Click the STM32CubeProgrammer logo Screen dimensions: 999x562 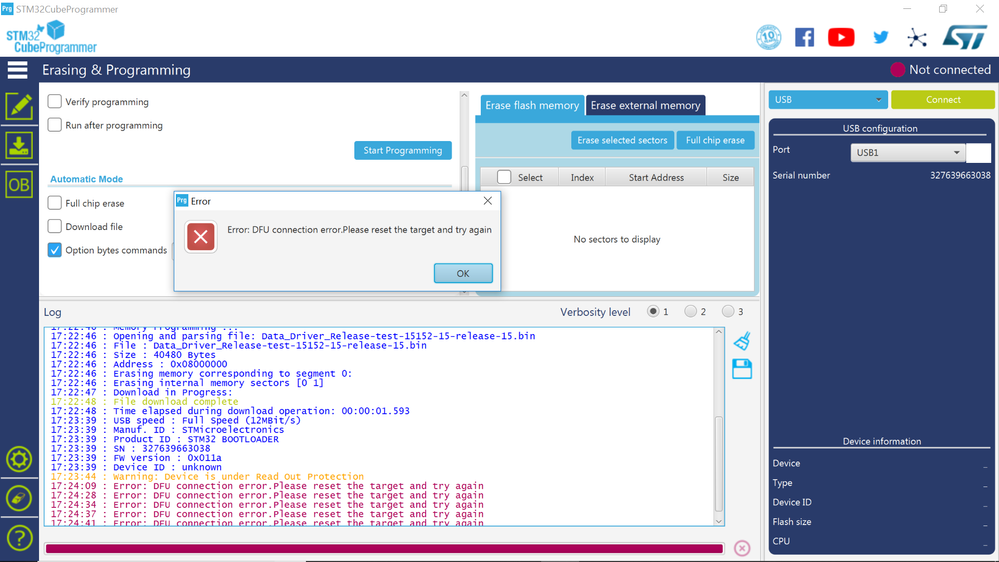click(52, 37)
